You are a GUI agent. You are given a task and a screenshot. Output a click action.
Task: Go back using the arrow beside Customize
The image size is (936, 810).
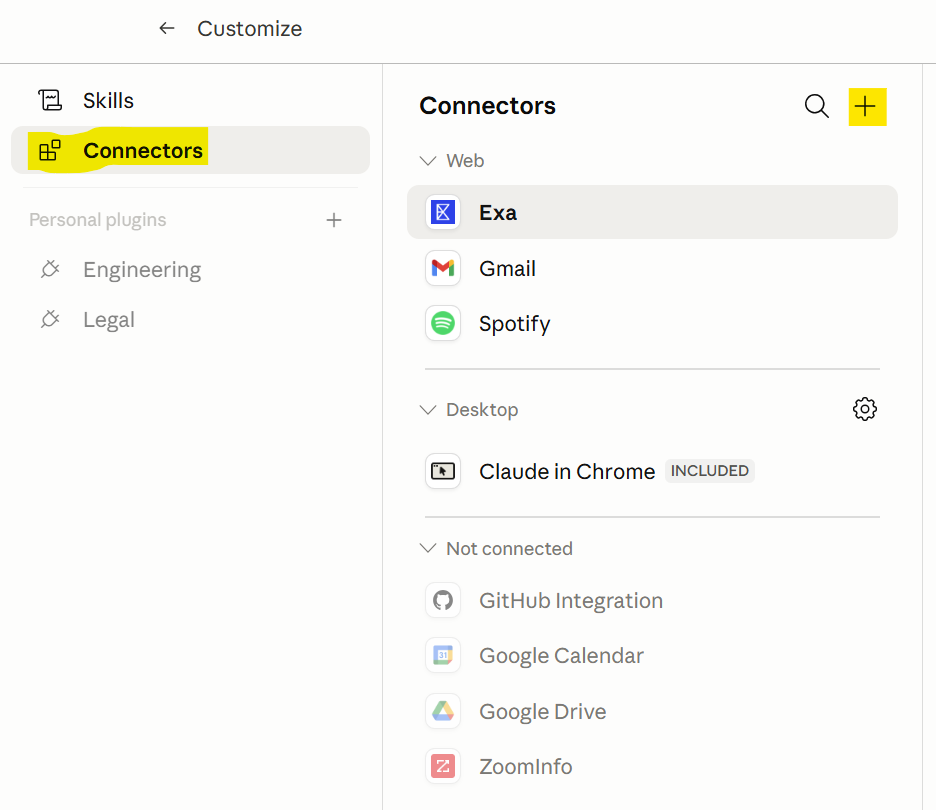point(167,28)
